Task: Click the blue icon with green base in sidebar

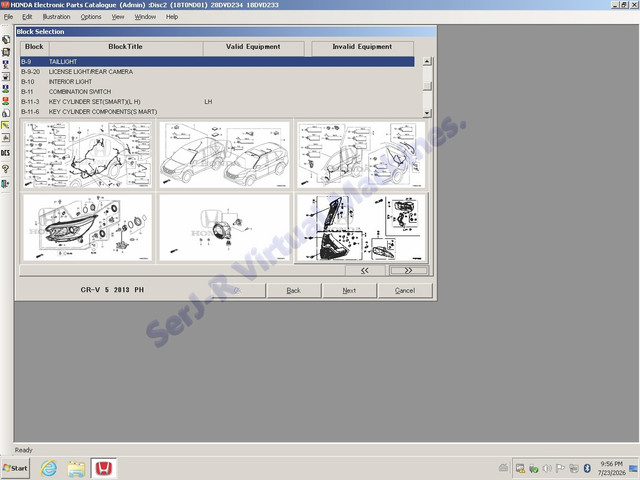Action: pos(6,89)
